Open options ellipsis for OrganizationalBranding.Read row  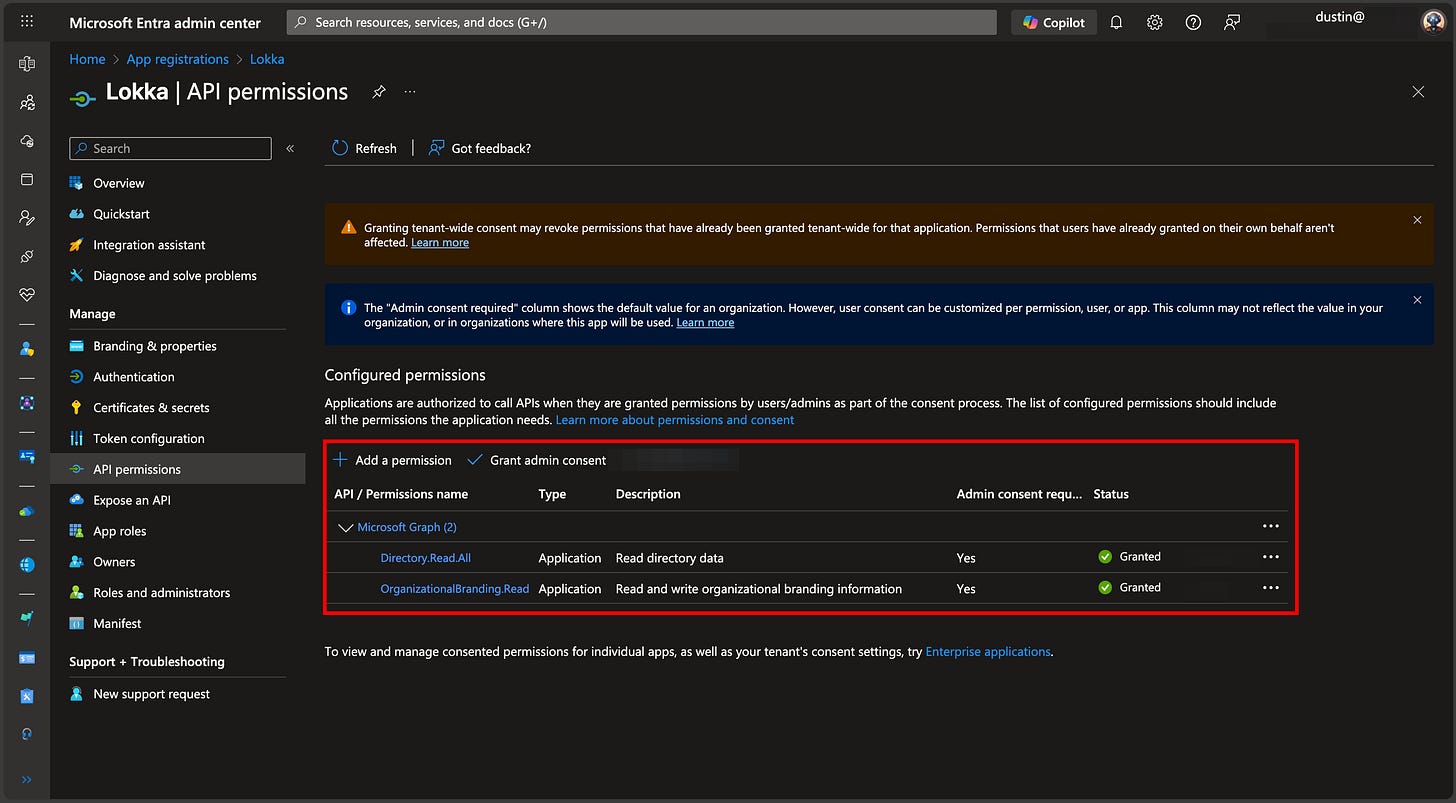[1271, 588]
